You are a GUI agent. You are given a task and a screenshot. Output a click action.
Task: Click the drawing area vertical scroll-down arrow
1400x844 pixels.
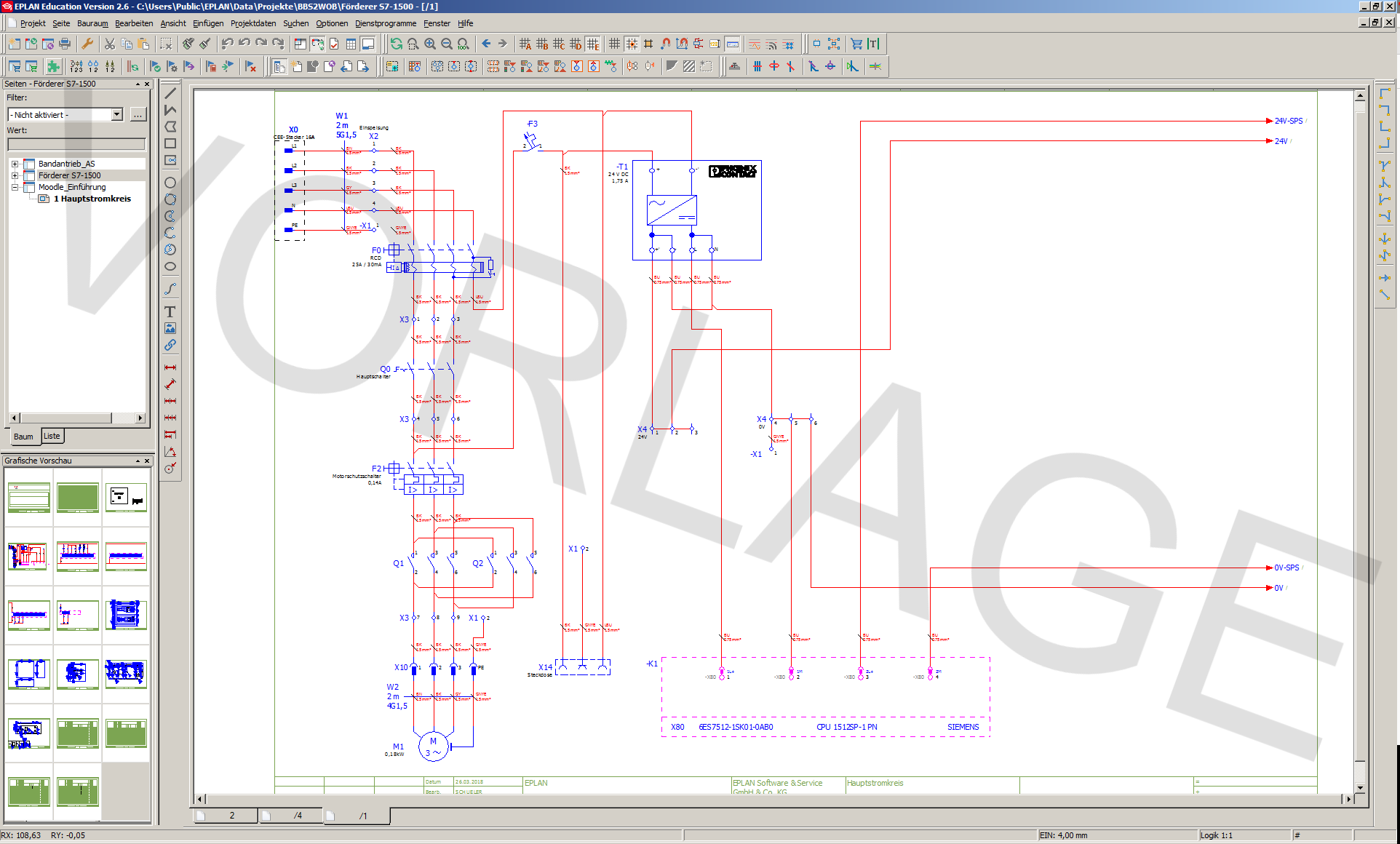point(1360,787)
